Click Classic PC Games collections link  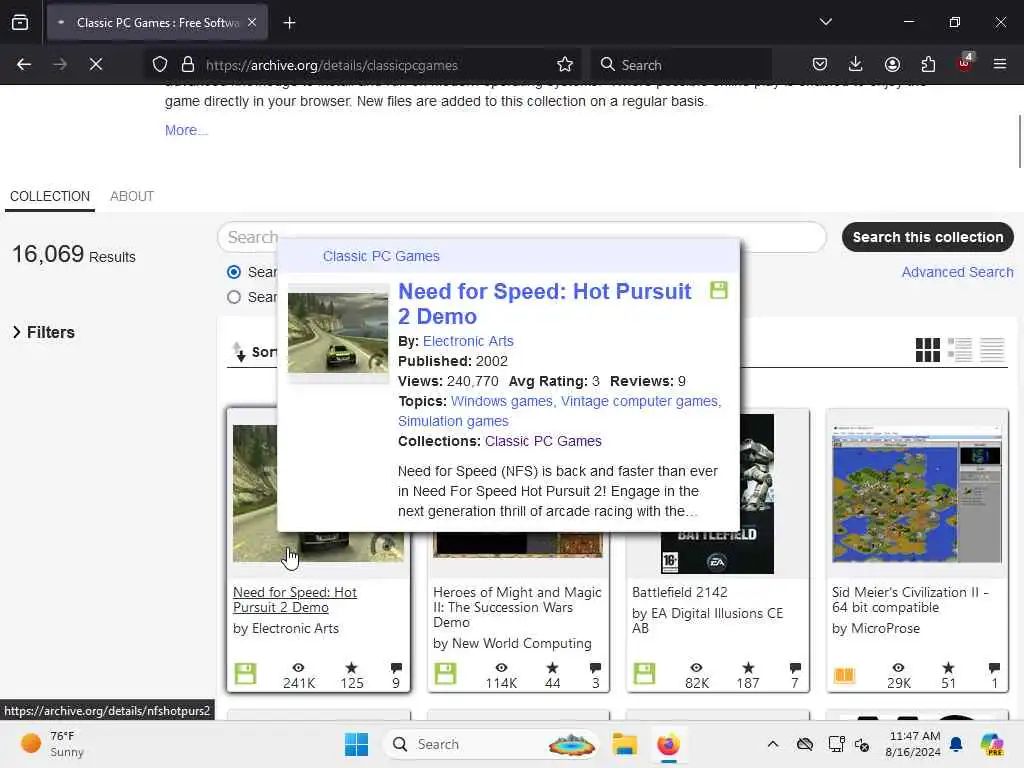[543, 441]
